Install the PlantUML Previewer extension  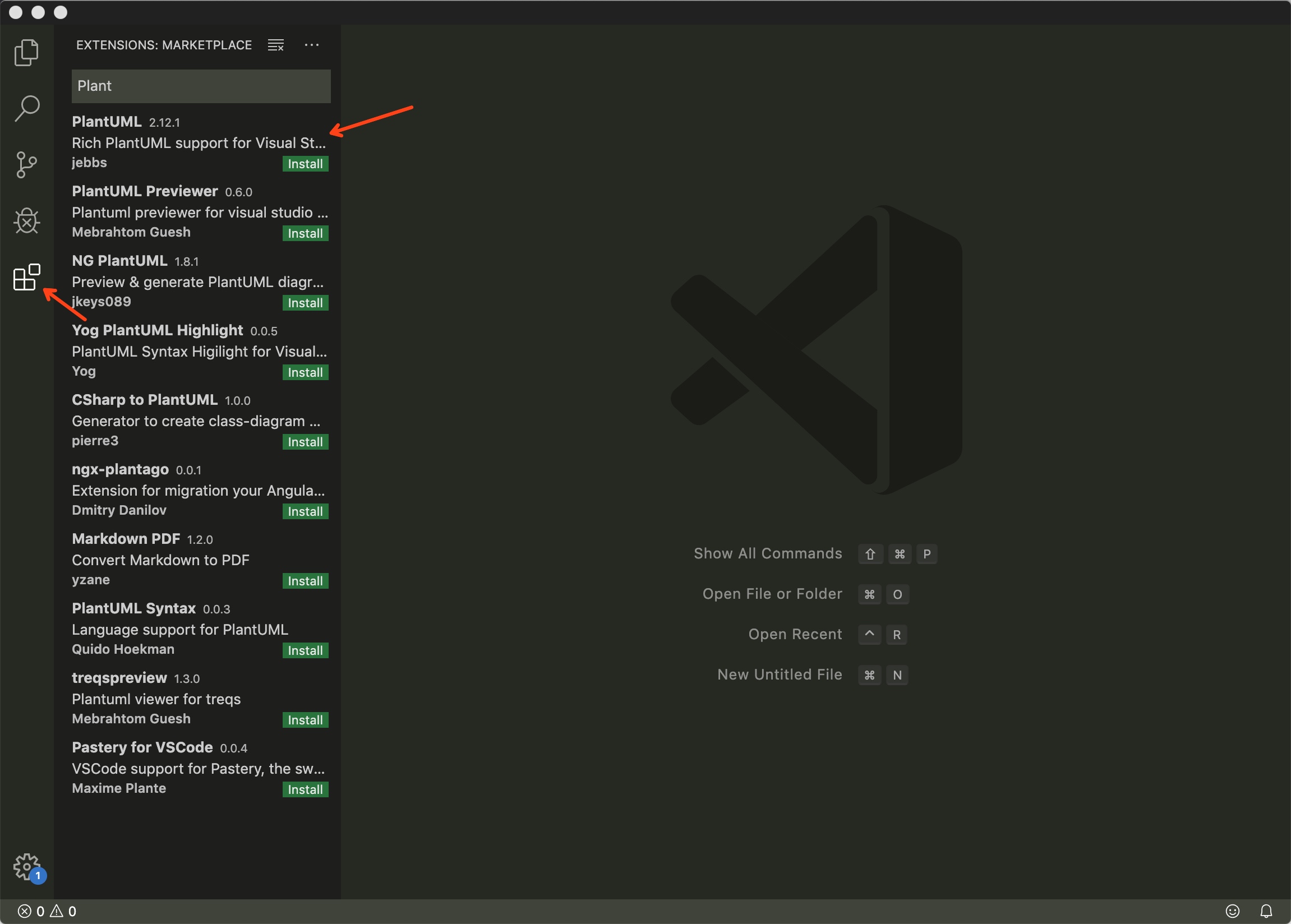point(306,233)
